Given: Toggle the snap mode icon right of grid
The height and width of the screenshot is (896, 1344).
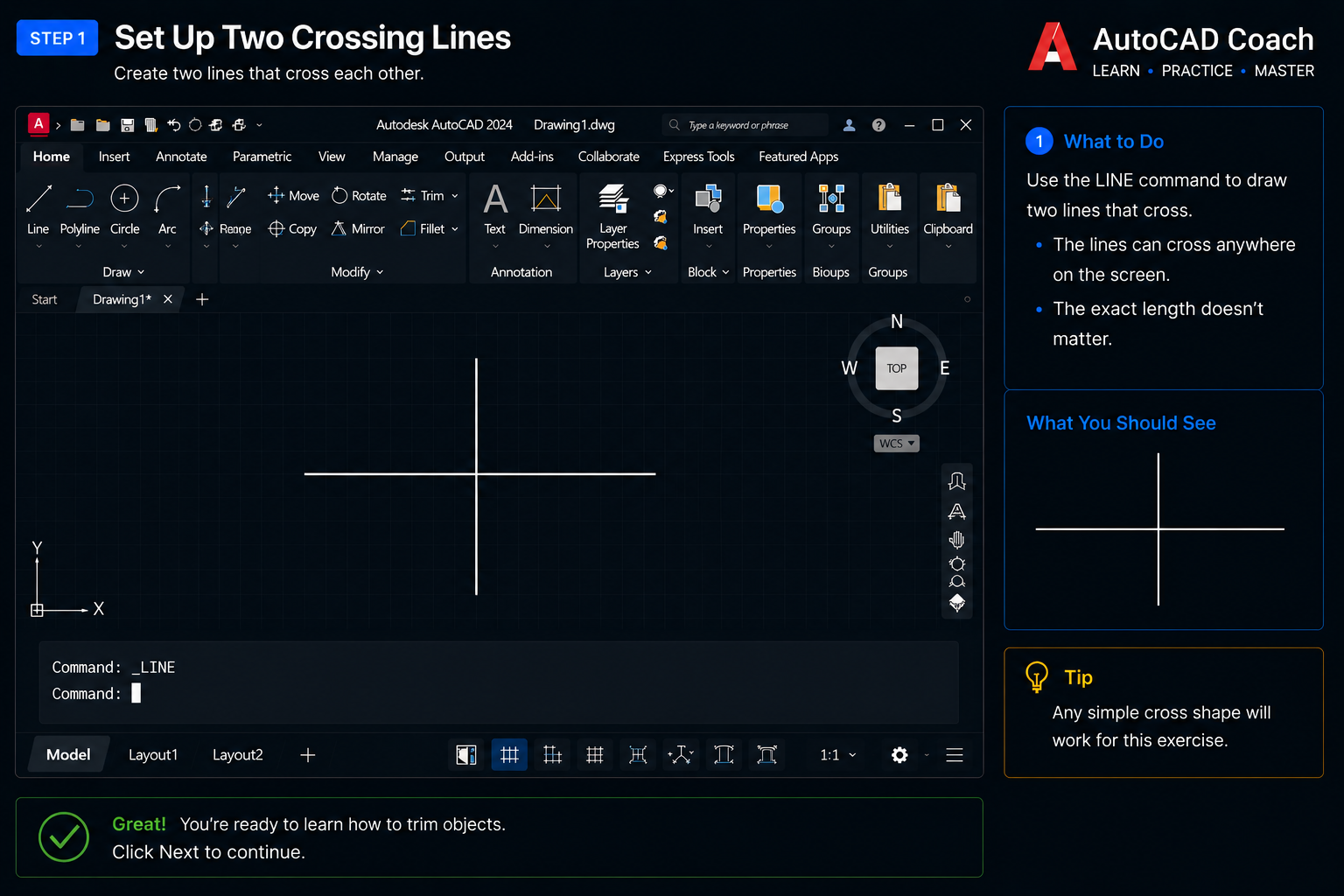Looking at the screenshot, I should 553,755.
